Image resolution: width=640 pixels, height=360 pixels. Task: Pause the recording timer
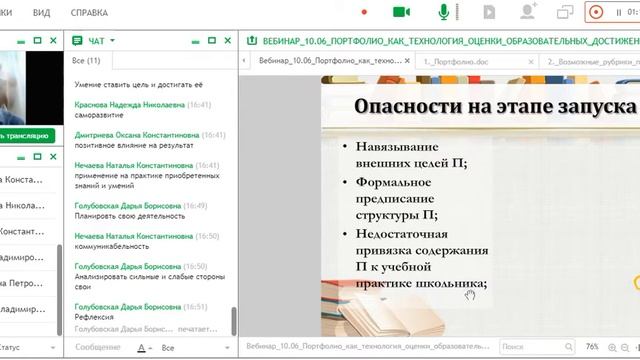619,13
